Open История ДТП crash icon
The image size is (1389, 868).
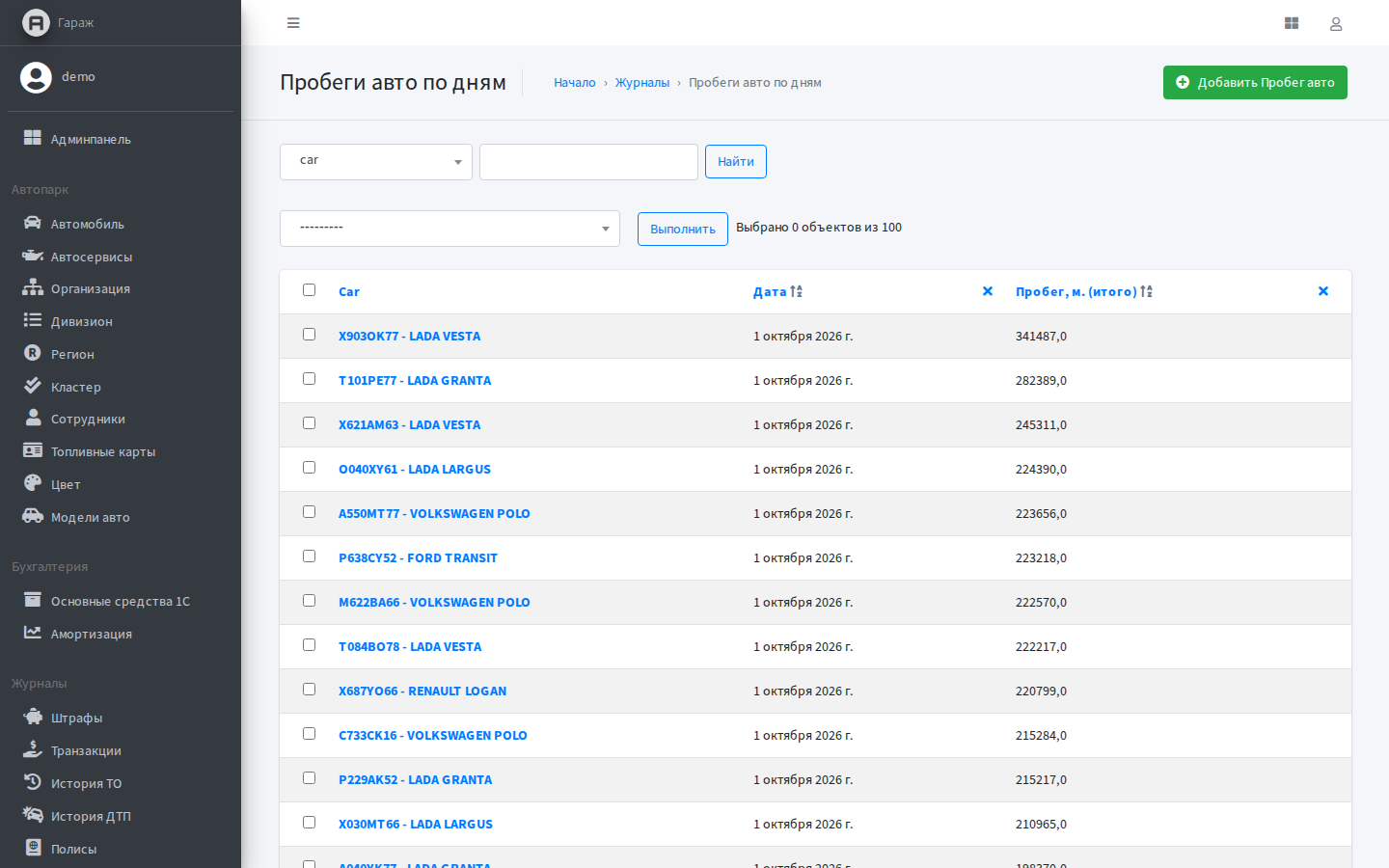[33, 815]
